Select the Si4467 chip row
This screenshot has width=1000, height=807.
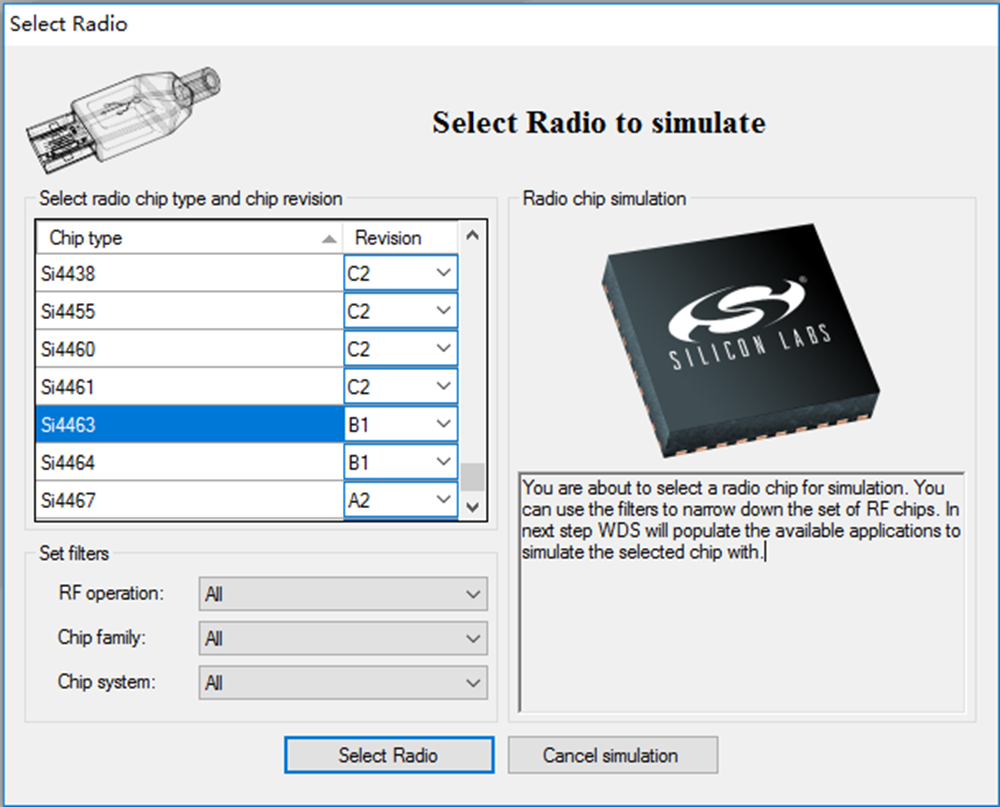click(x=188, y=500)
